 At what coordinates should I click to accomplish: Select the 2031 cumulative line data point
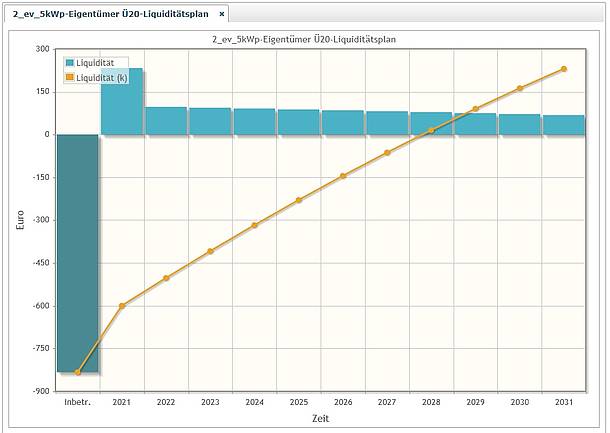pos(564,69)
